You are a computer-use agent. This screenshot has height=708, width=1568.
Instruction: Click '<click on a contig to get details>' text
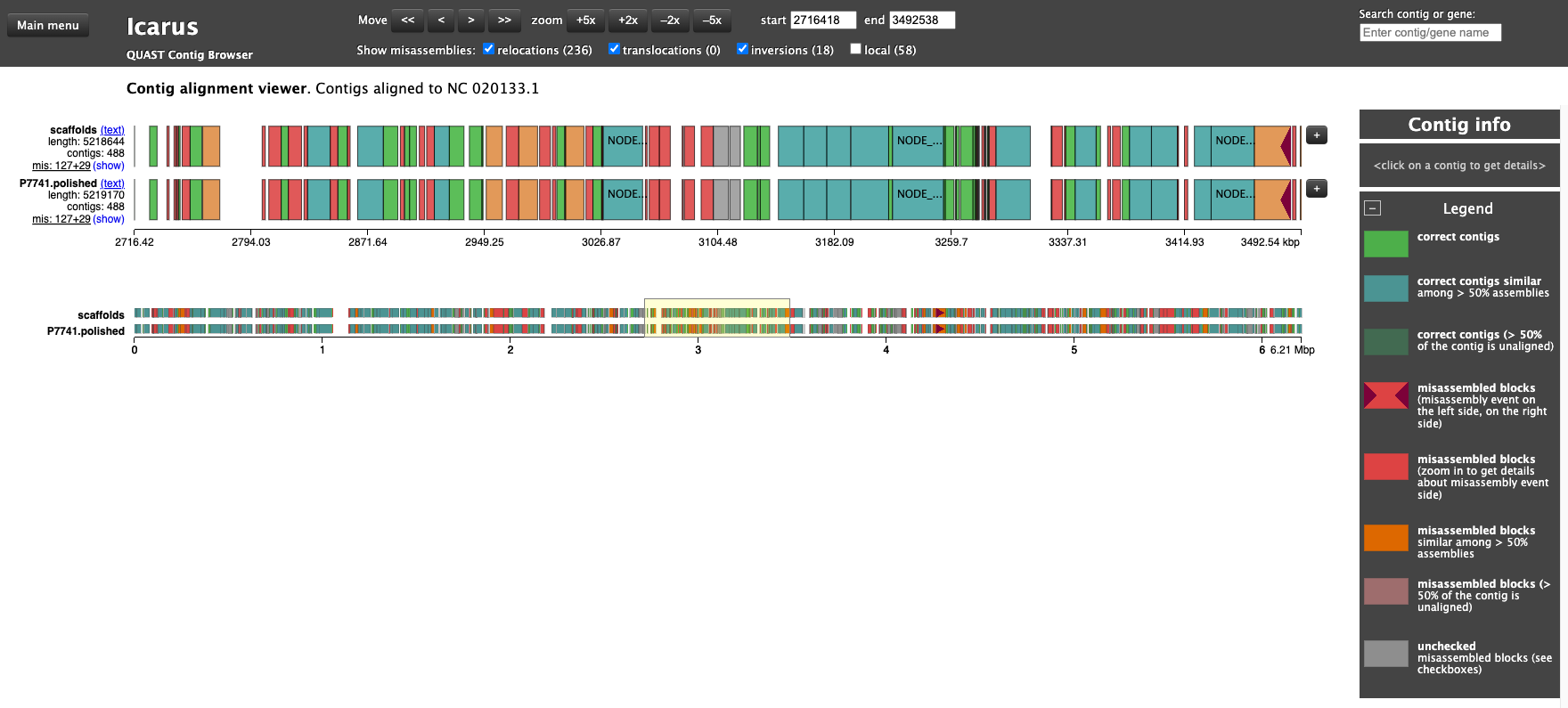coord(1459,166)
